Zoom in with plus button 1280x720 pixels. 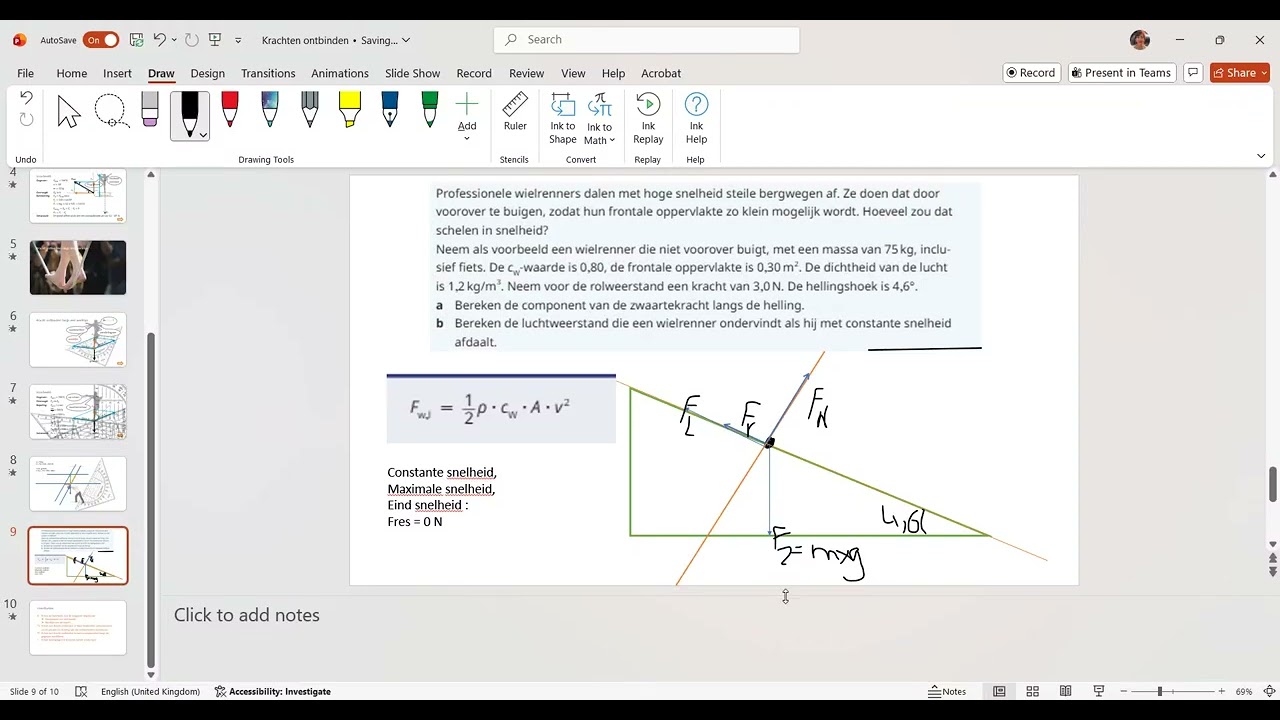click(1221, 691)
